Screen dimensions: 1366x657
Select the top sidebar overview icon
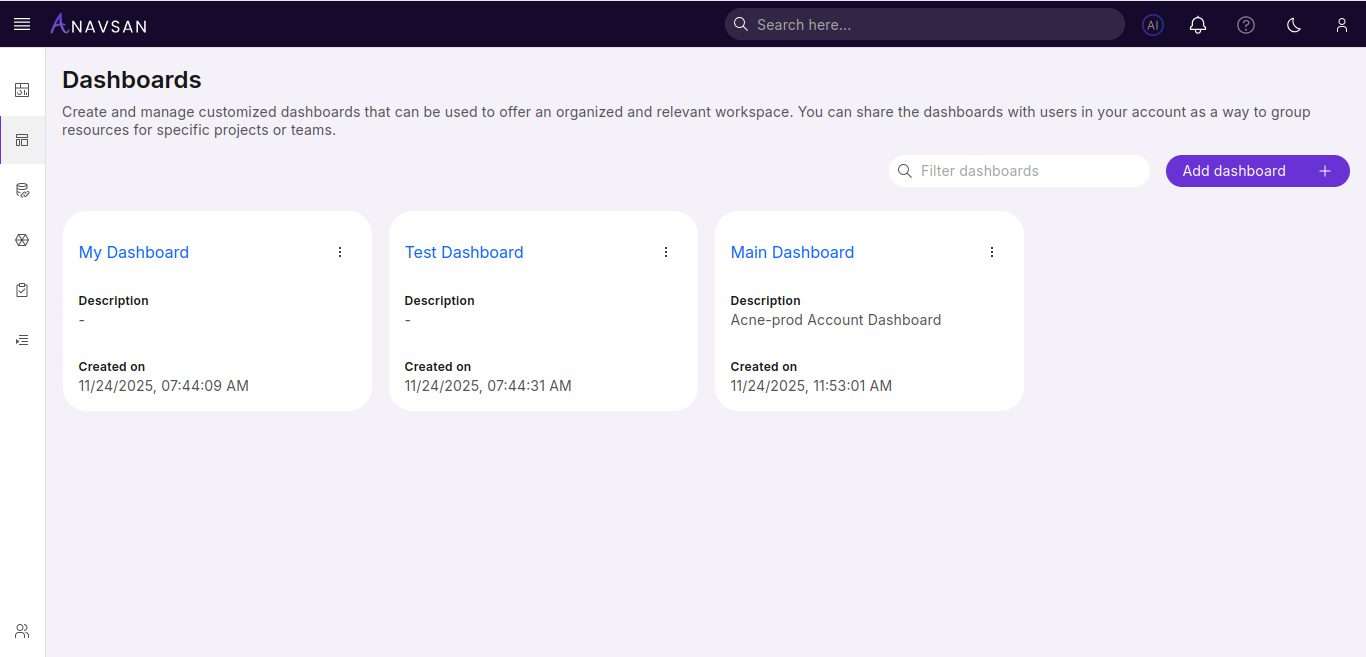click(22, 89)
